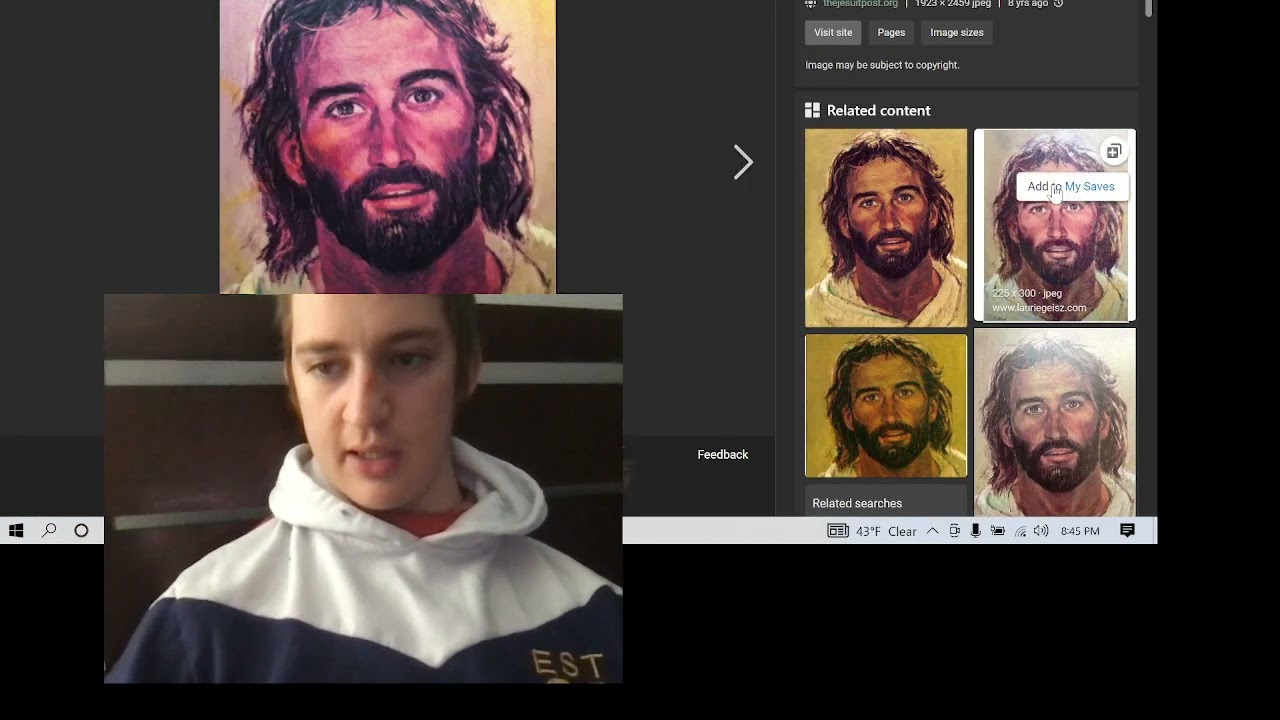This screenshot has height=720, width=1280.
Task: Click the side panel scrollbar thumb
Action: coord(1149,8)
